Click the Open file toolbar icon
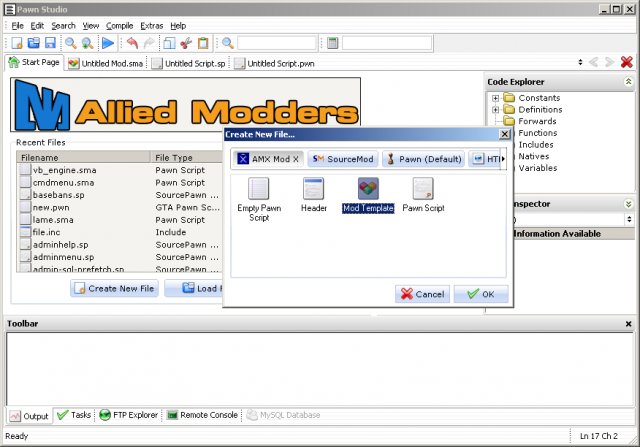The height and width of the screenshot is (447, 640). coord(33,43)
